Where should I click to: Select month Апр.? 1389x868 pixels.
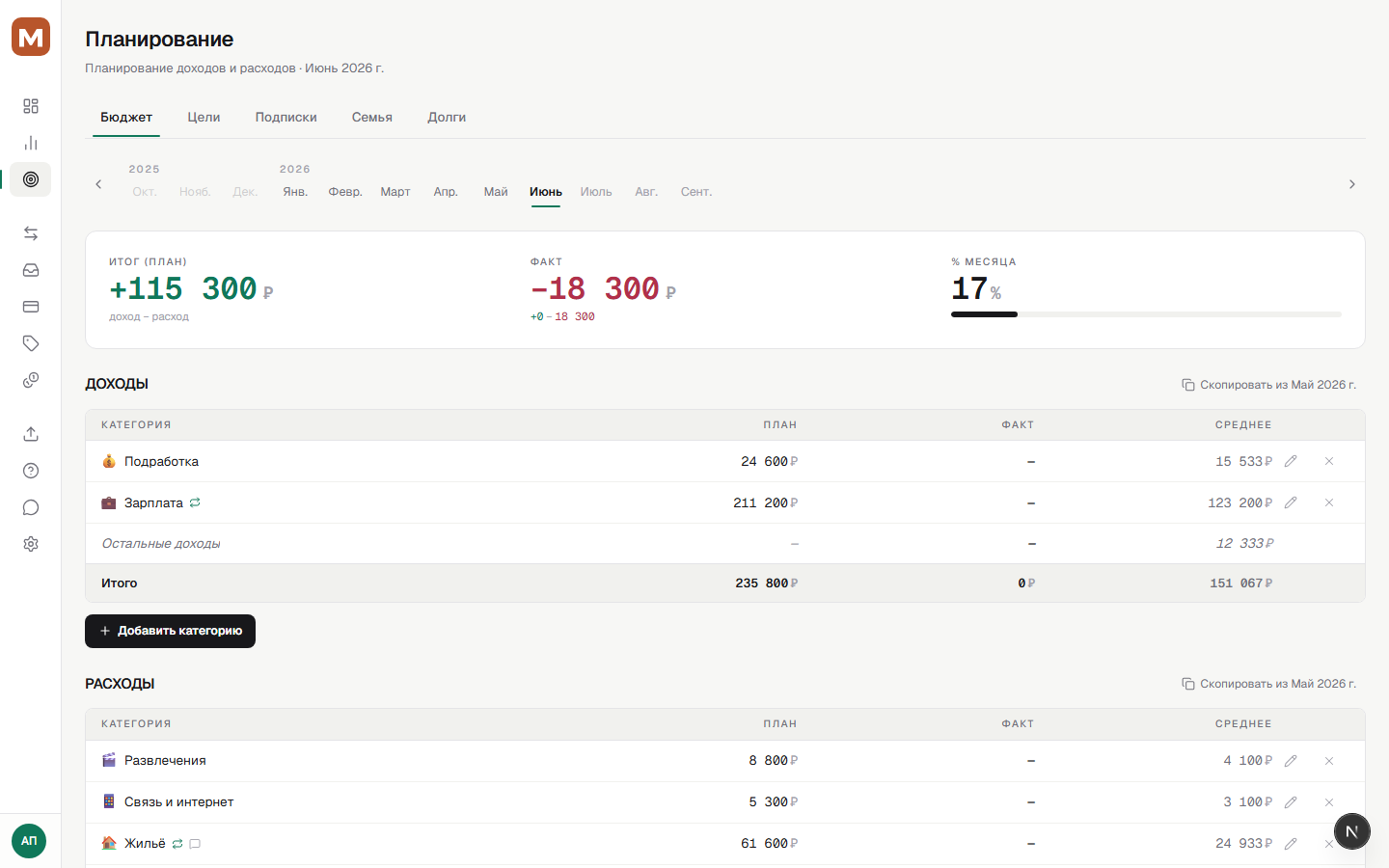click(x=446, y=192)
